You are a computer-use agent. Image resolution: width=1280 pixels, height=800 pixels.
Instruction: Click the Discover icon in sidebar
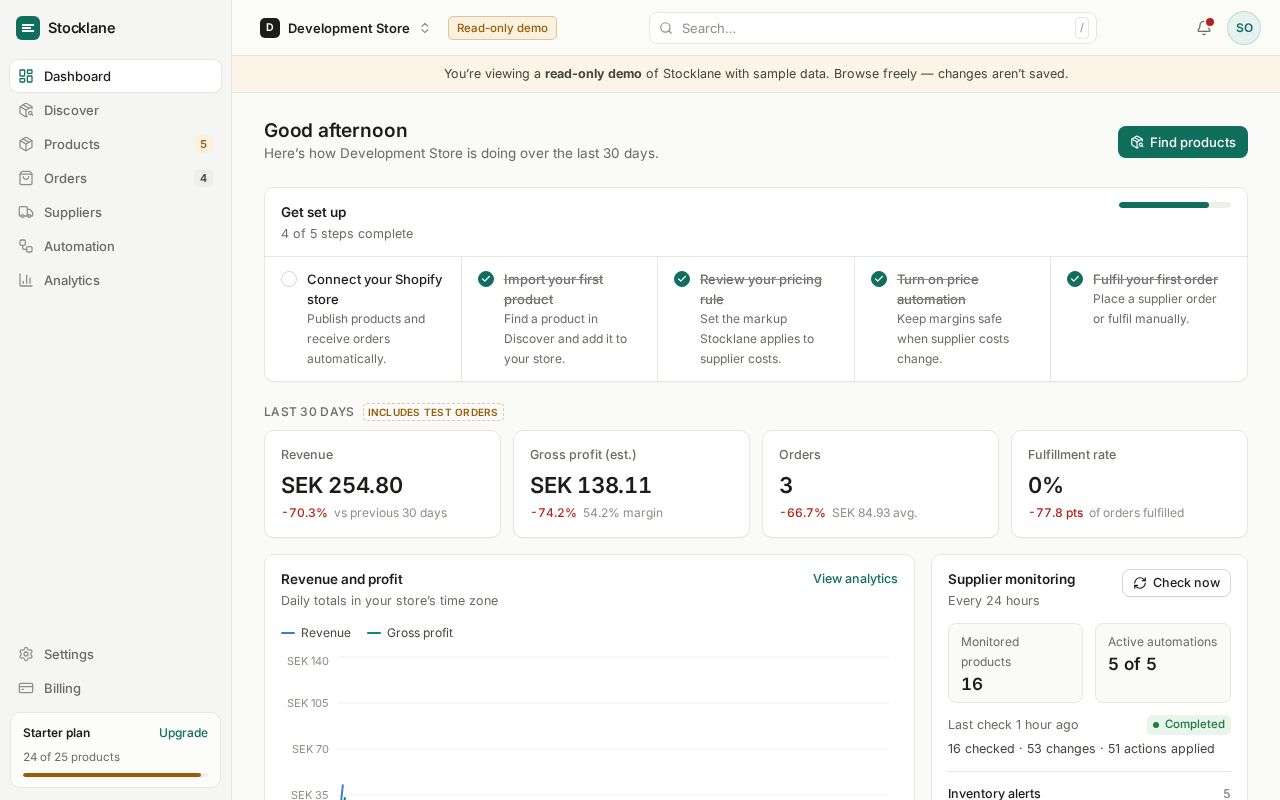26,110
